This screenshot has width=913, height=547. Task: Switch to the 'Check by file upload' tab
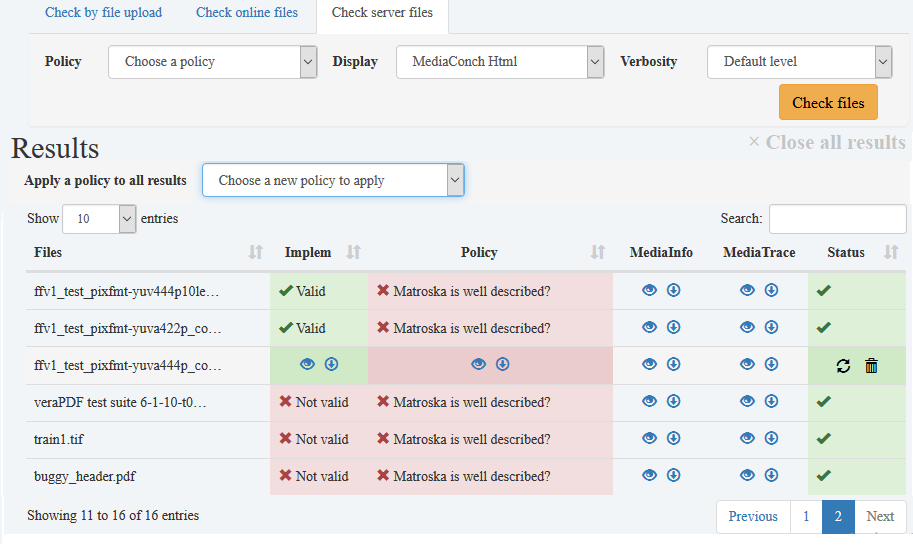point(103,13)
